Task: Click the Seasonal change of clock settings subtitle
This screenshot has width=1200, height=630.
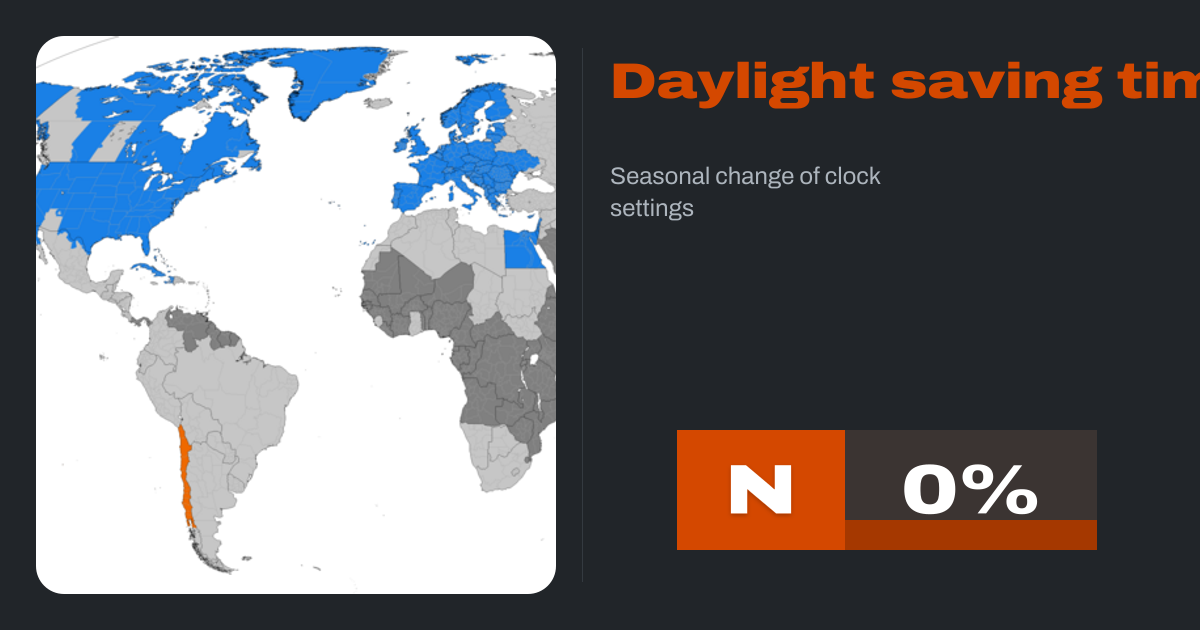Action: click(745, 192)
